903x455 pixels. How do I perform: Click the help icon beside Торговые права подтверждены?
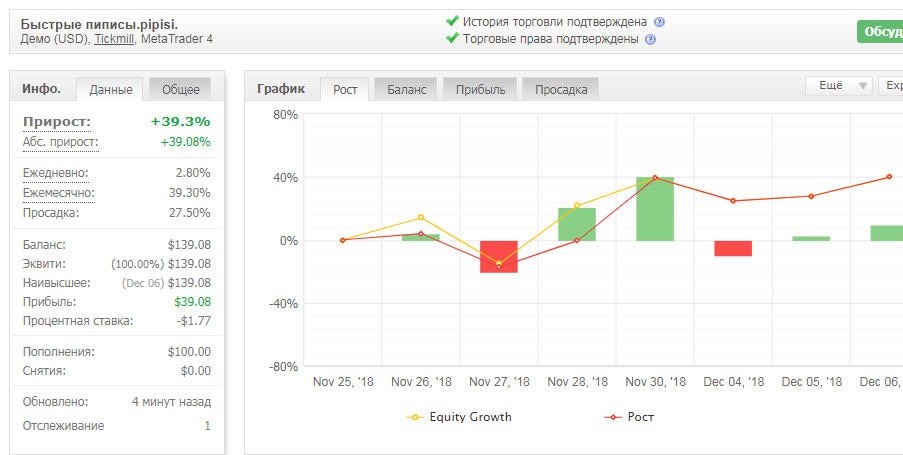tap(650, 40)
